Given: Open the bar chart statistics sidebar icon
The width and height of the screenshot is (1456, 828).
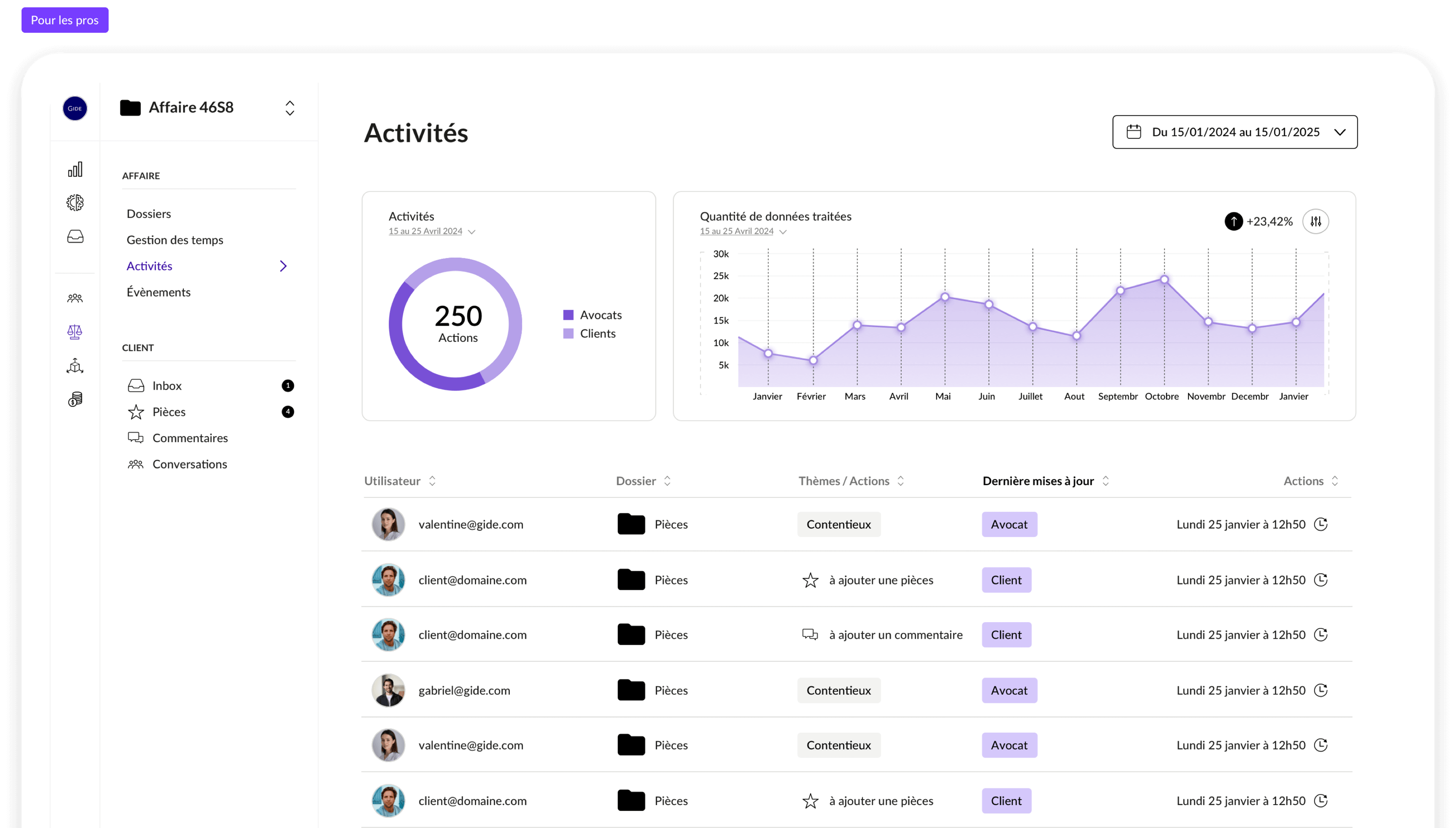Looking at the screenshot, I should coord(75,169).
